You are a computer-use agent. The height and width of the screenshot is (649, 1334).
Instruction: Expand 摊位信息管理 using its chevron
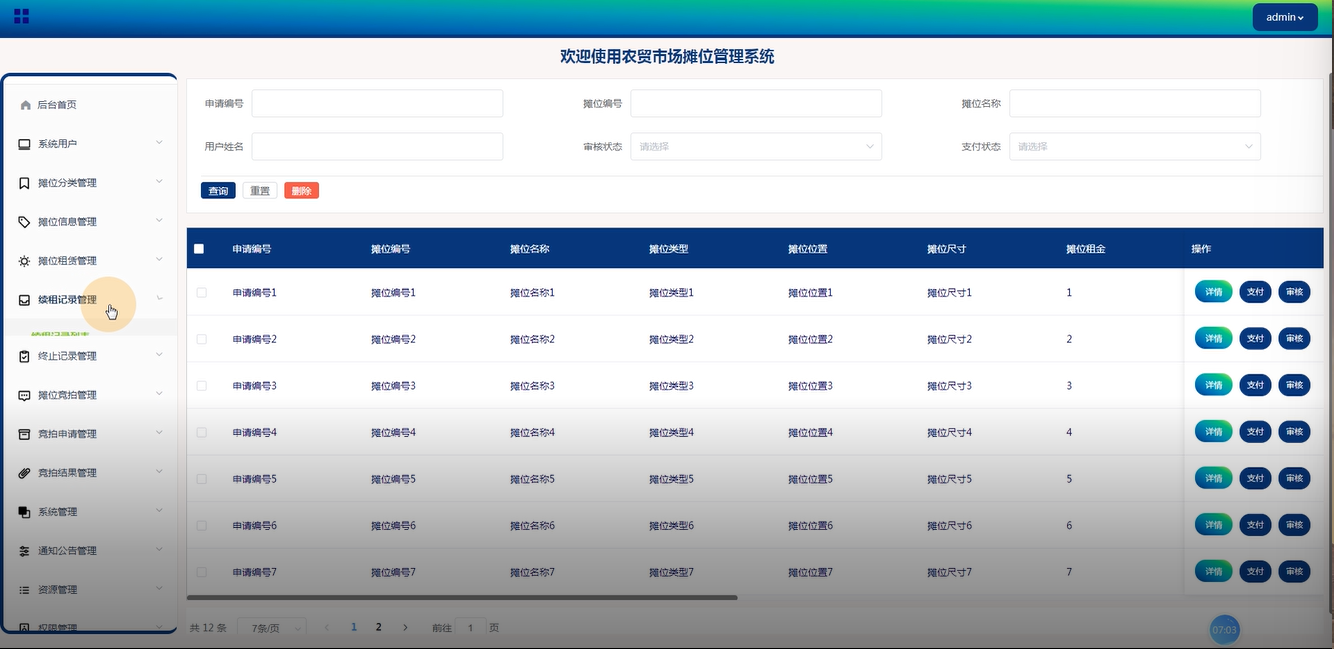pos(159,221)
